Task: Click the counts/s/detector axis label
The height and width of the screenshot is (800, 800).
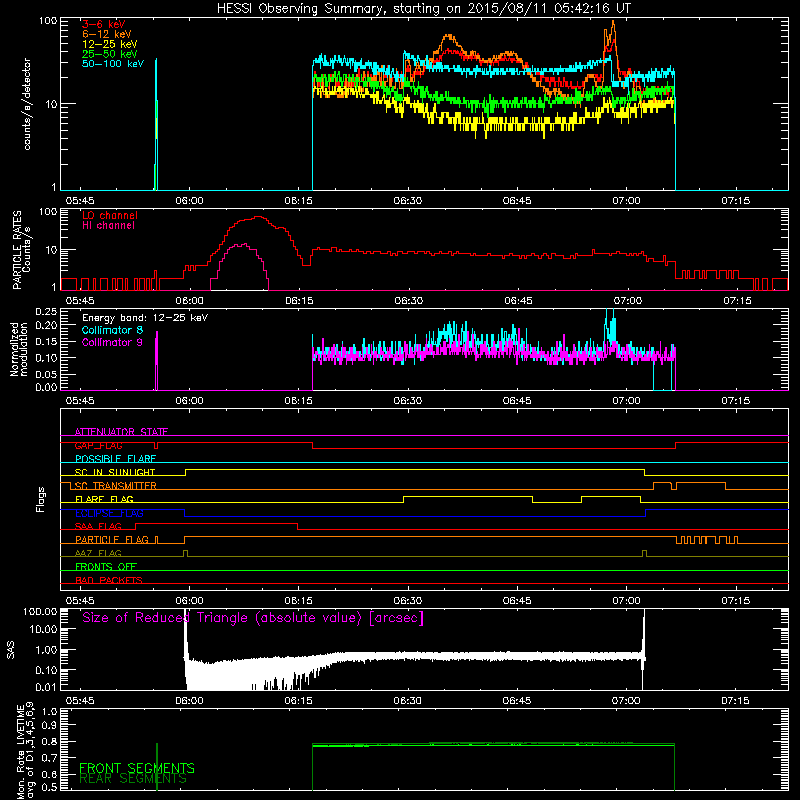Action: pos(27,104)
